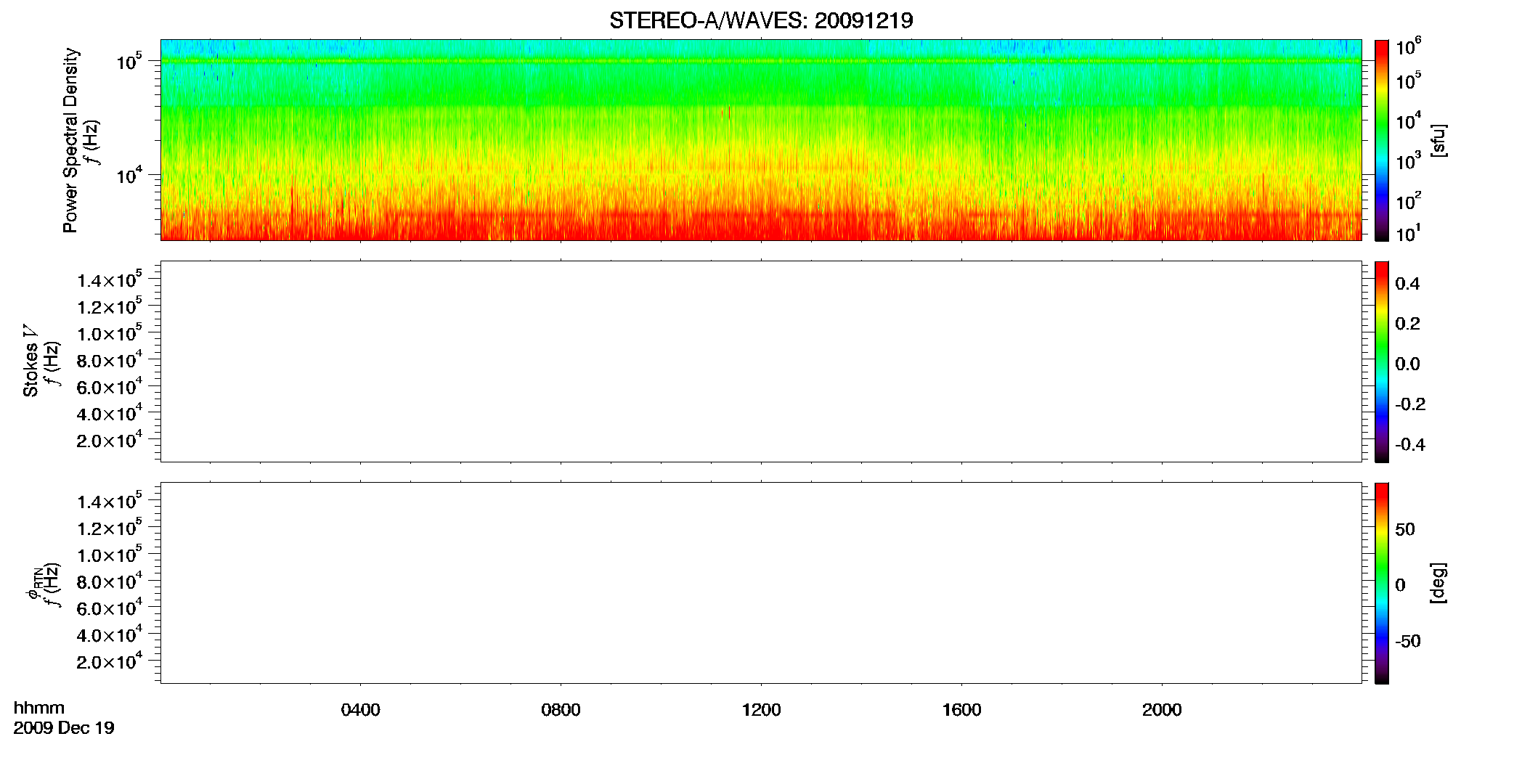
Task: Click the 0400 time tick label
Action: coord(361,710)
